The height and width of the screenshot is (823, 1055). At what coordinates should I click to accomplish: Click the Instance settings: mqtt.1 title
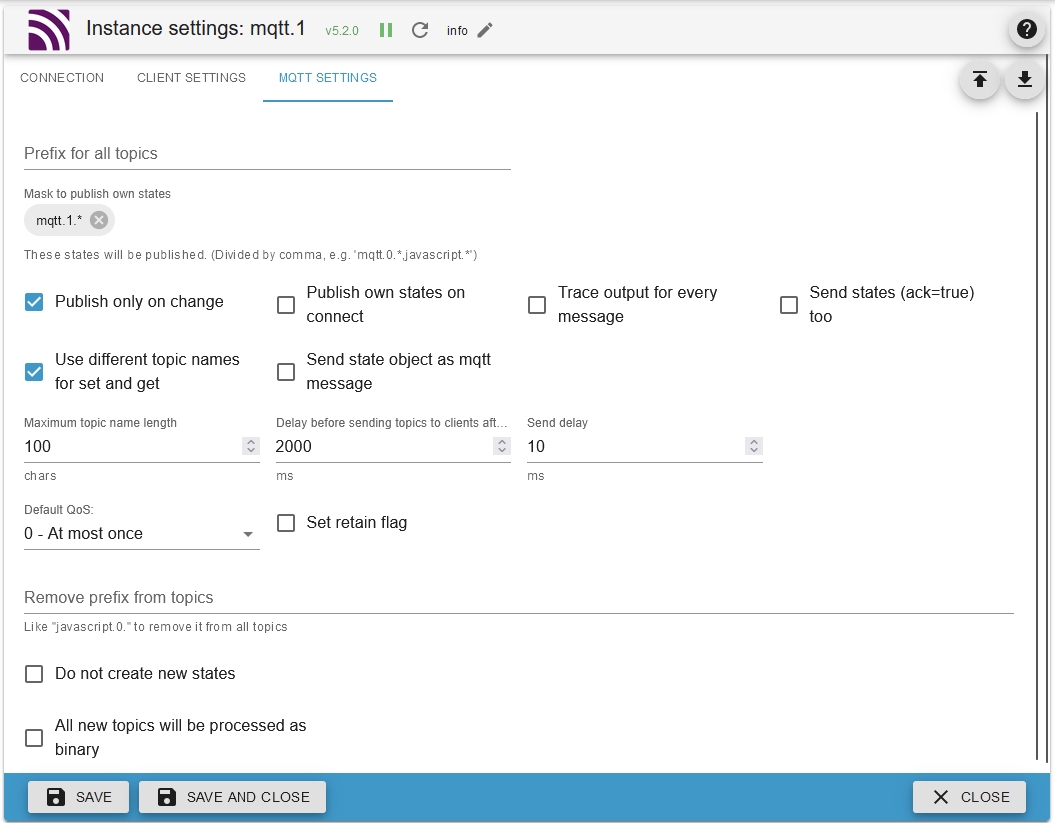196,28
